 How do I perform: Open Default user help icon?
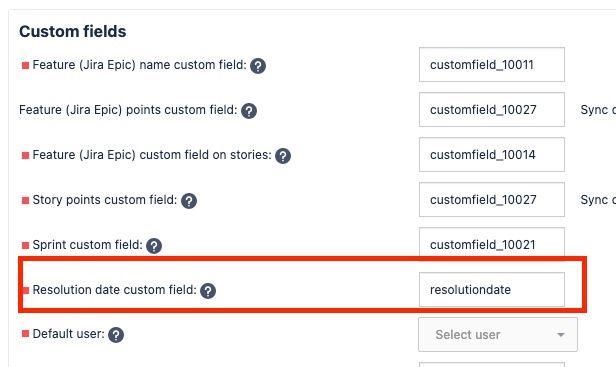116,335
